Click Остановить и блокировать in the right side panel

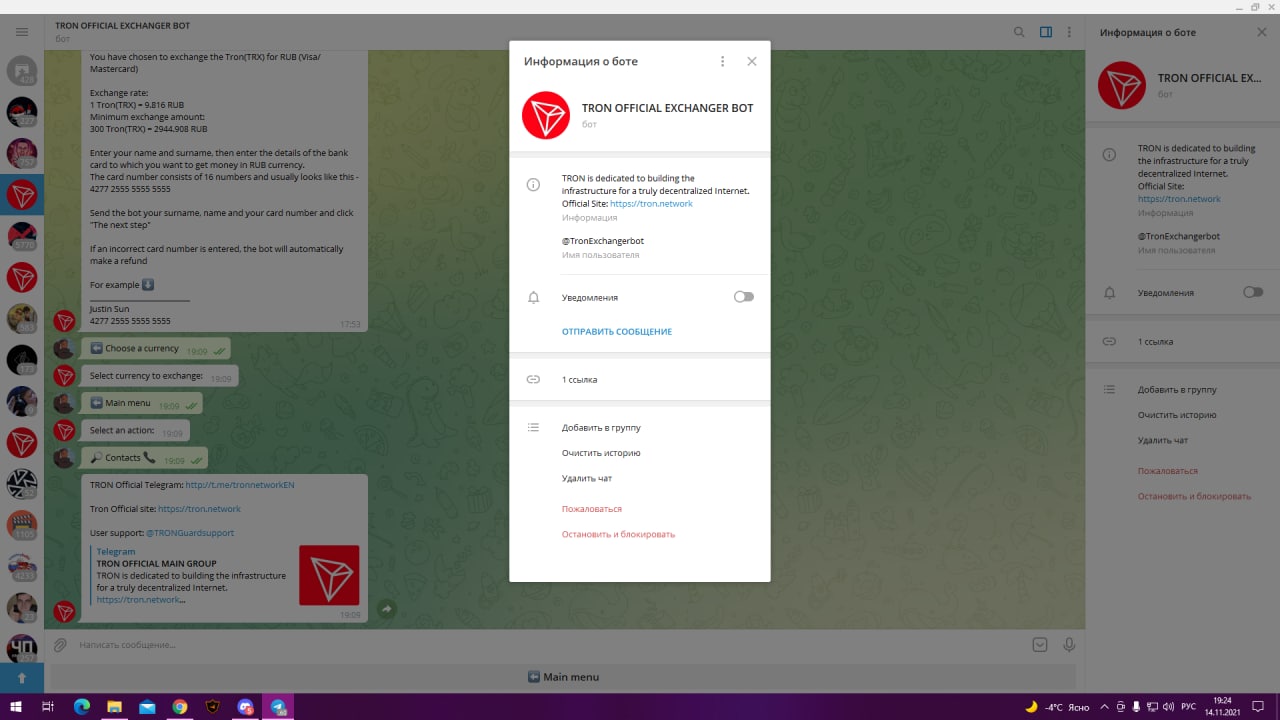tap(1194, 496)
